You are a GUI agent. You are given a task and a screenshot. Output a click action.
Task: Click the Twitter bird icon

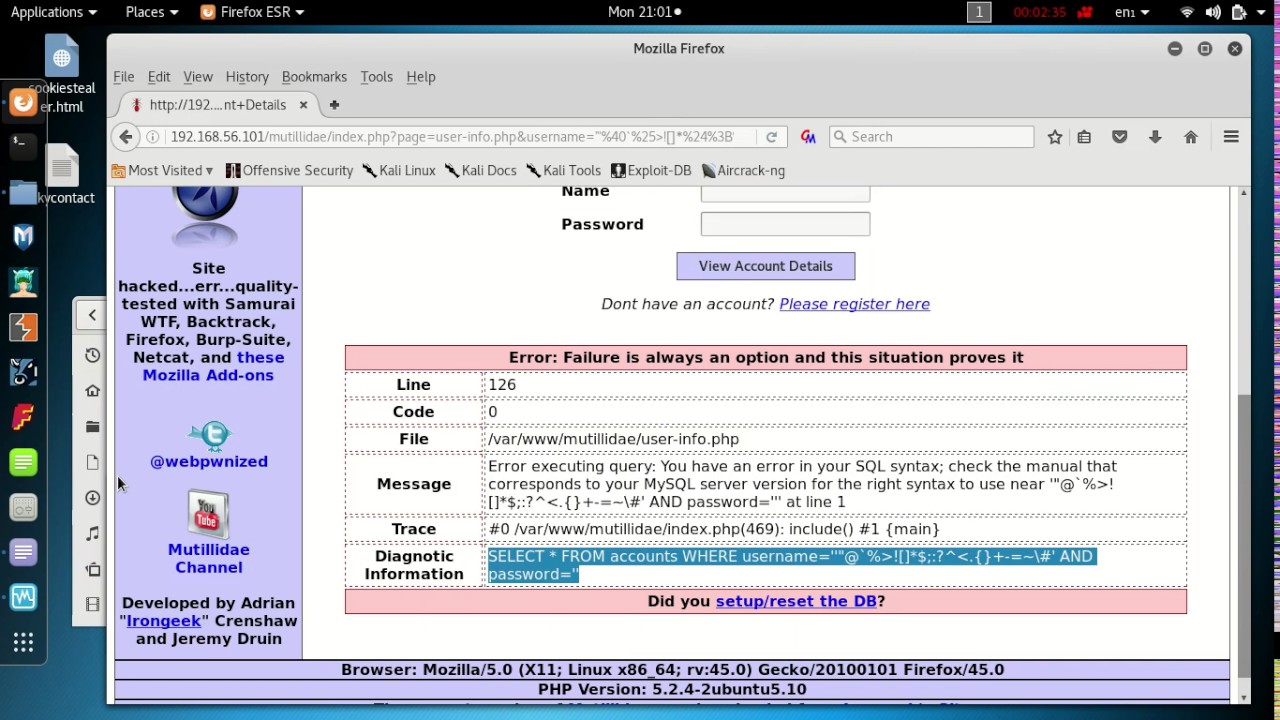coord(209,436)
